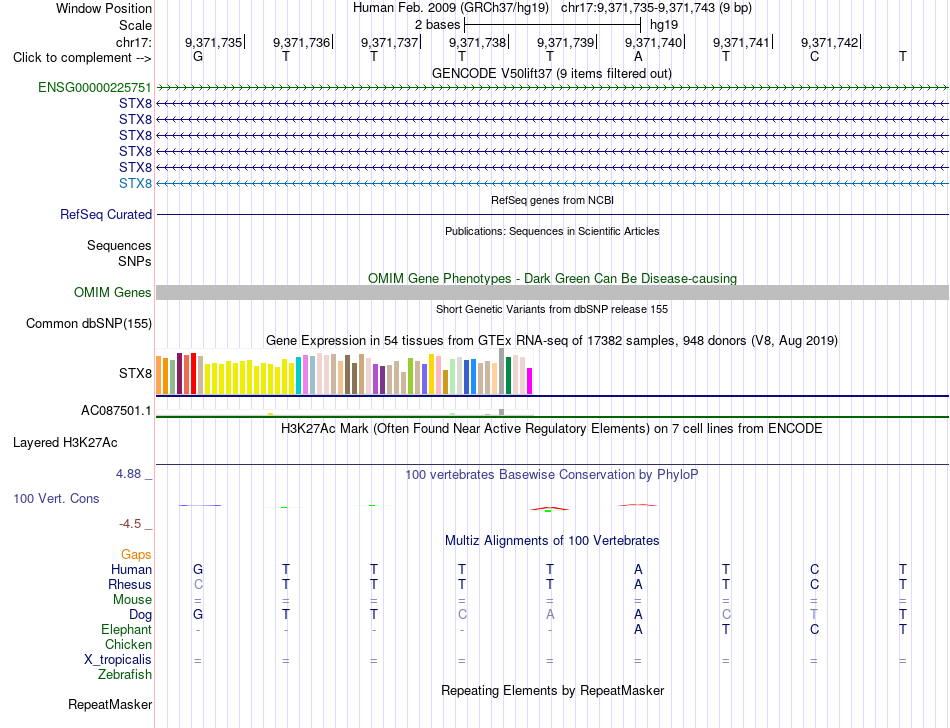Click the Window Position label
The height and width of the screenshot is (728, 950).
[104, 8]
